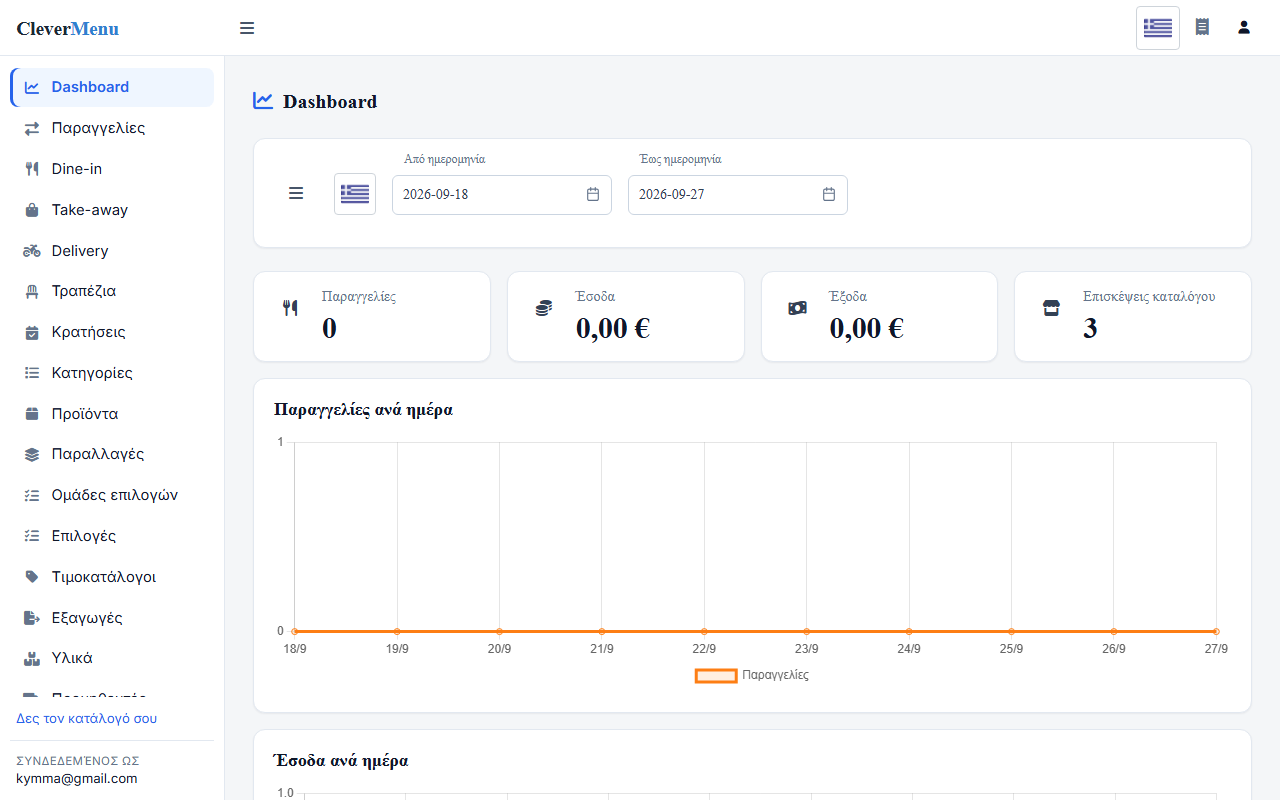Click the to-date field 2026-09-27
This screenshot has height=800, width=1280.
pyautogui.click(x=738, y=194)
